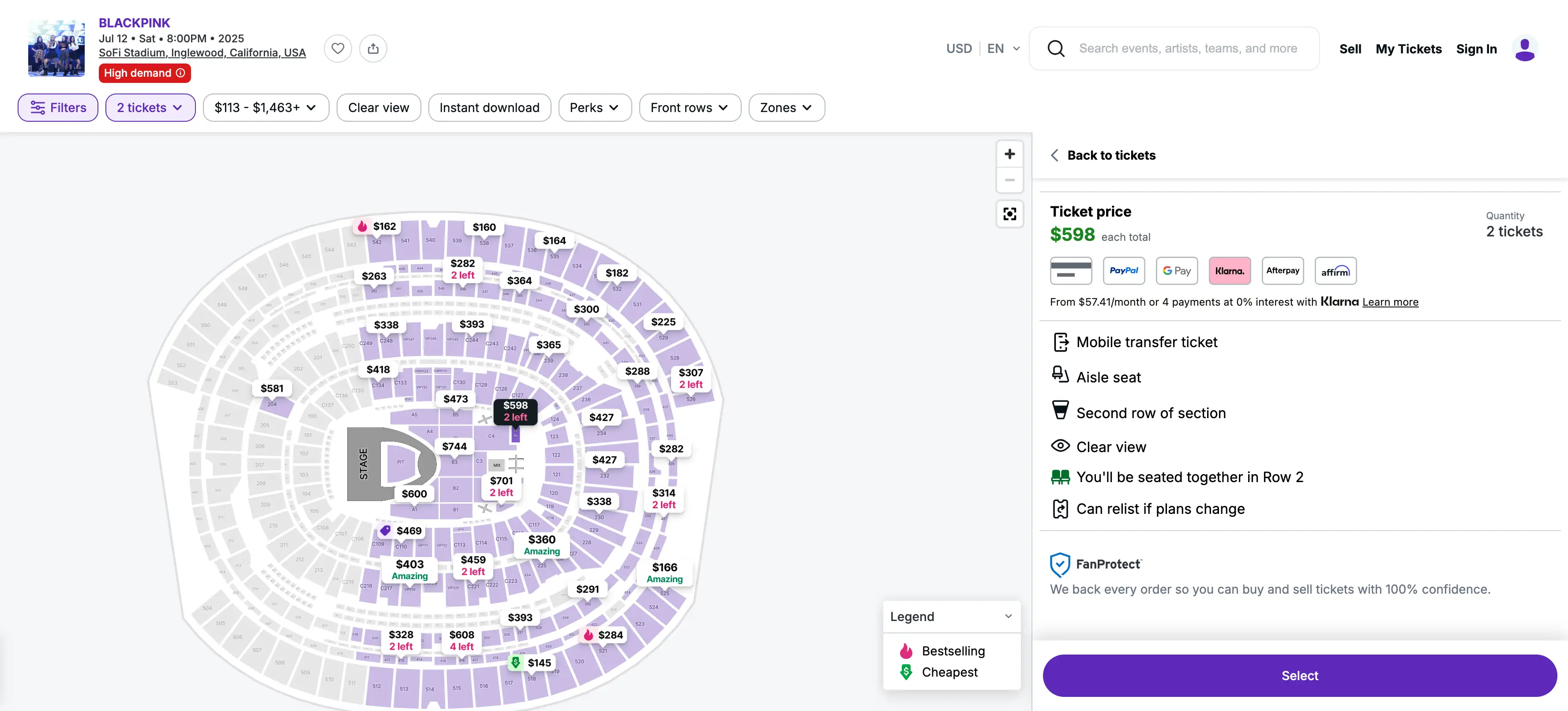Open the Sell menu item
This screenshot has height=711, width=1568.
click(1350, 49)
